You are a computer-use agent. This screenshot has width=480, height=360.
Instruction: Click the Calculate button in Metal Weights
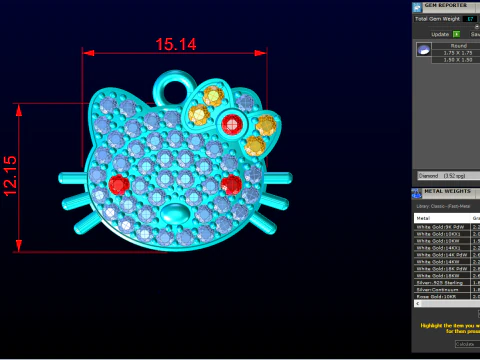tap(467, 344)
